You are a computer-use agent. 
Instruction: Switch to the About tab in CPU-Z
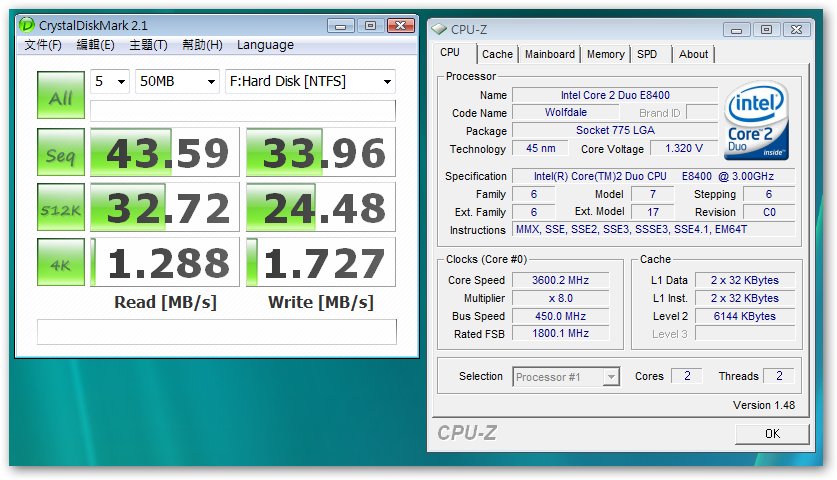[693, 54]
